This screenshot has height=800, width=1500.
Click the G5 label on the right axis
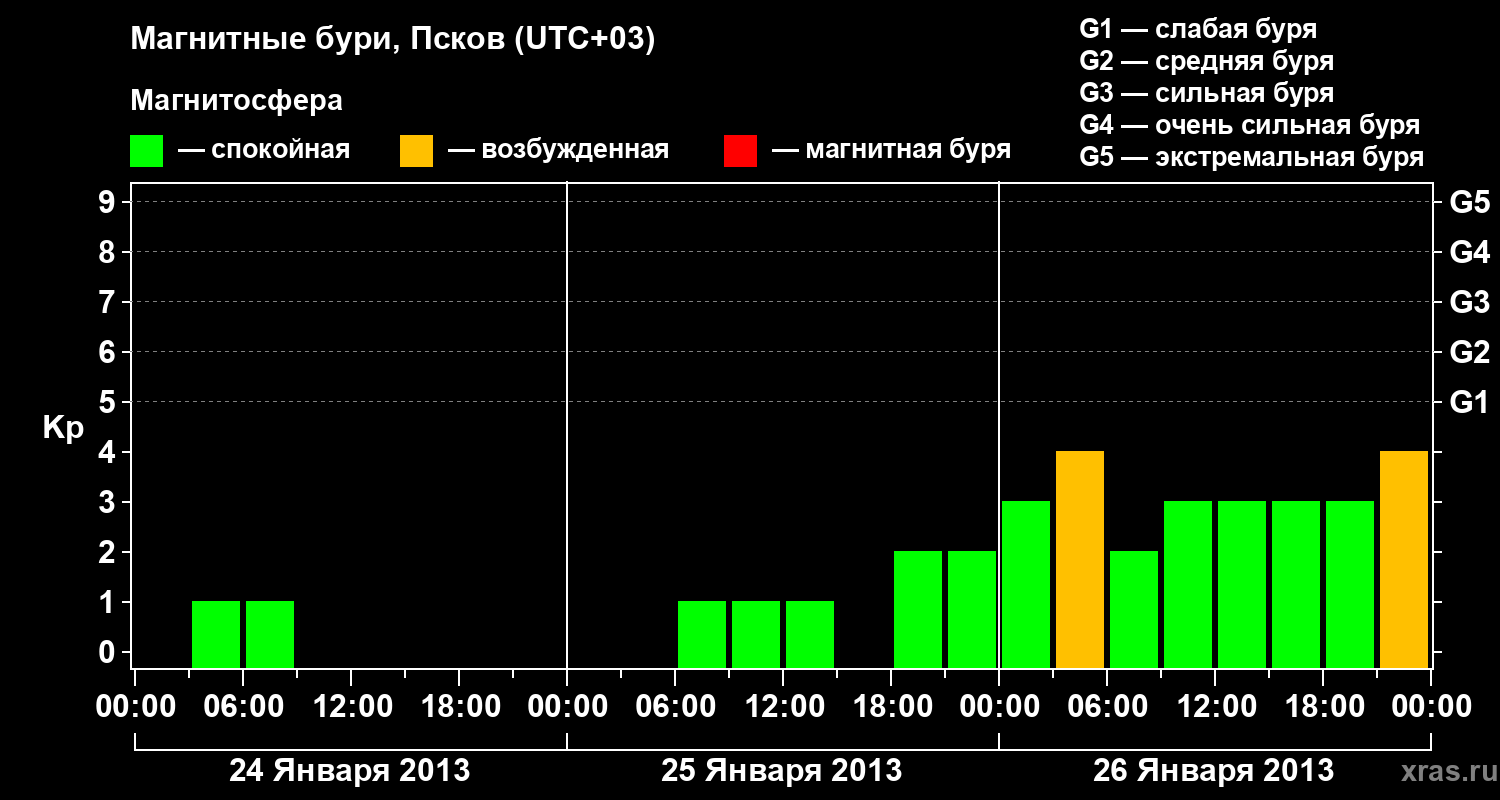[1470, 202]
